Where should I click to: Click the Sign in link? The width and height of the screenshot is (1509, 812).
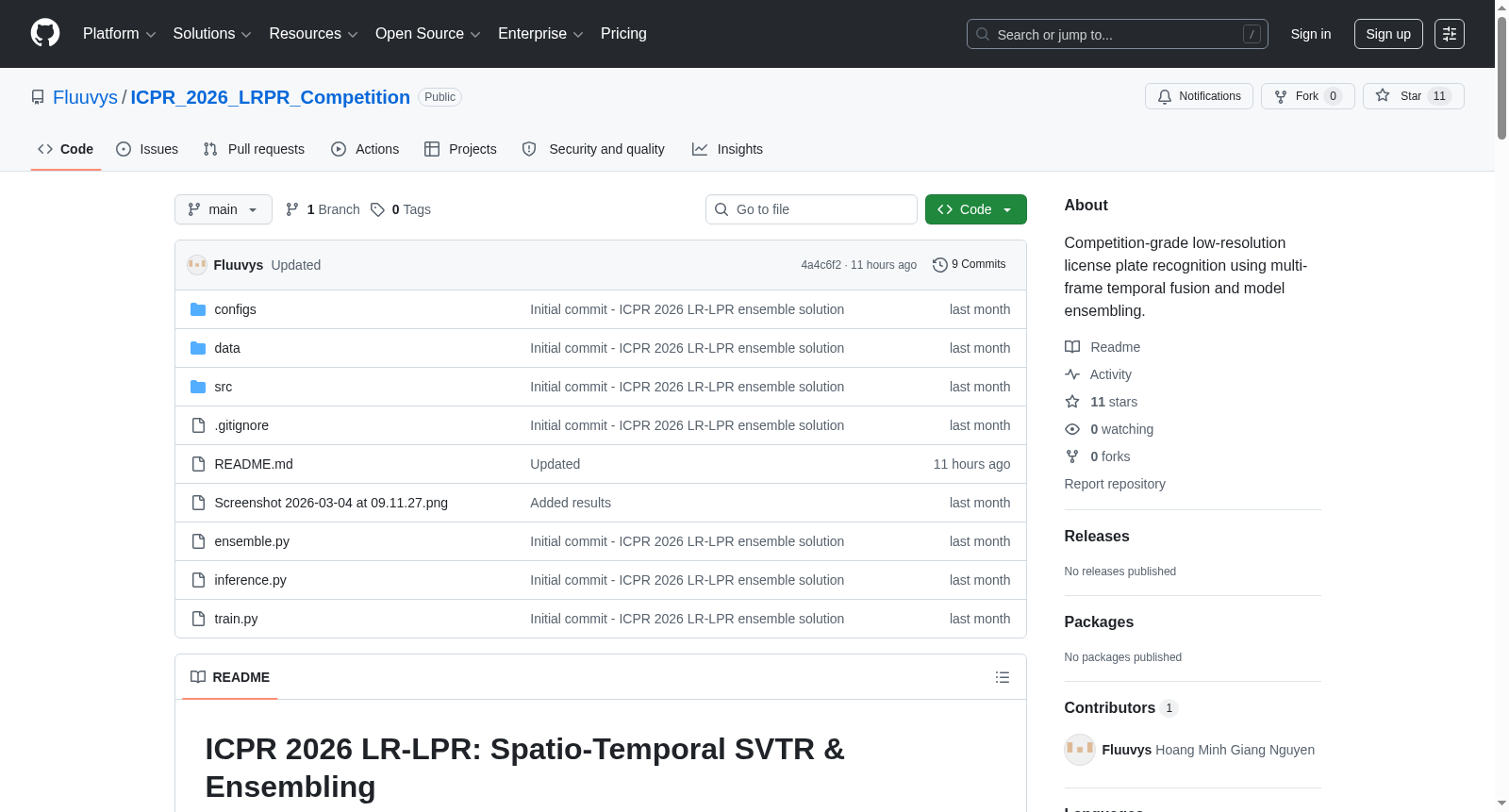pyautogui.click(x=1311, y=34)
